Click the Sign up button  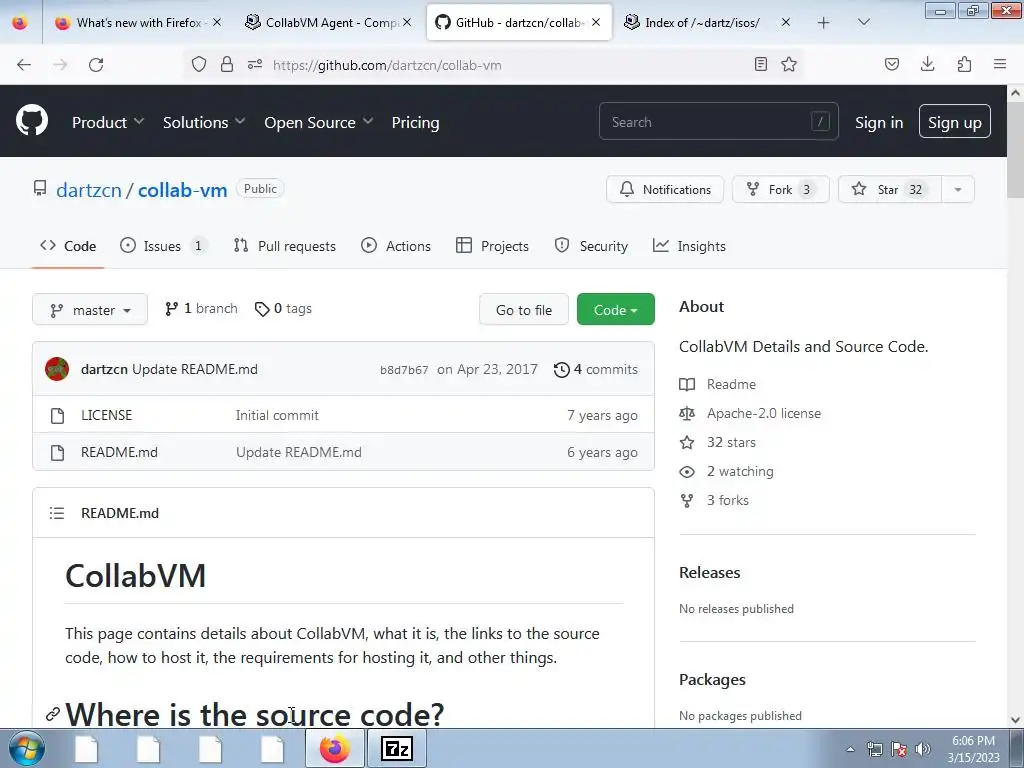click(954, 121)
